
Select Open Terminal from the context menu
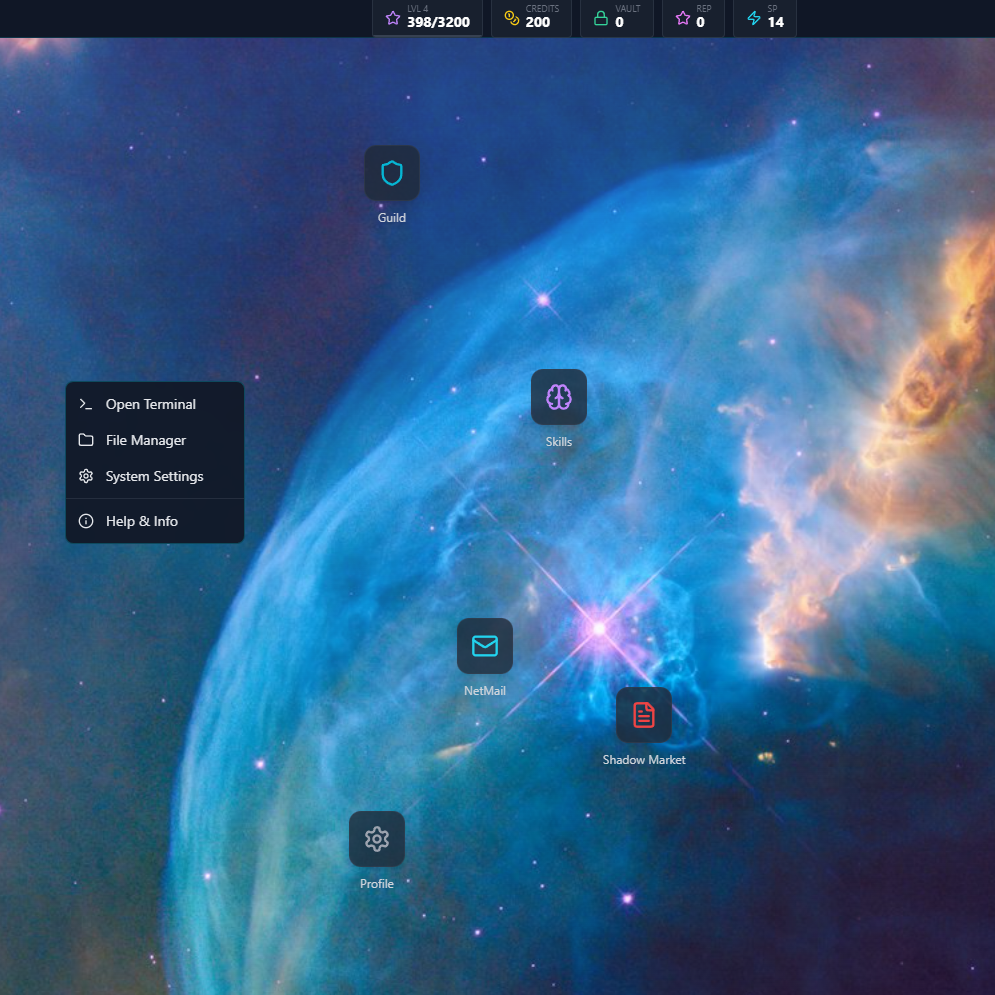(151, 404)
